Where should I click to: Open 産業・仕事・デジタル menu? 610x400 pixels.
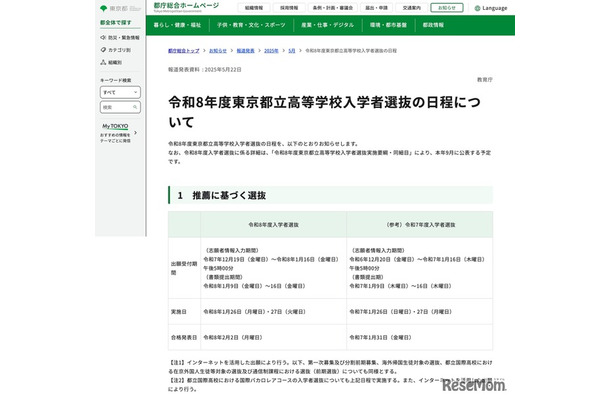pyautogui.click(x=328, y=25)
